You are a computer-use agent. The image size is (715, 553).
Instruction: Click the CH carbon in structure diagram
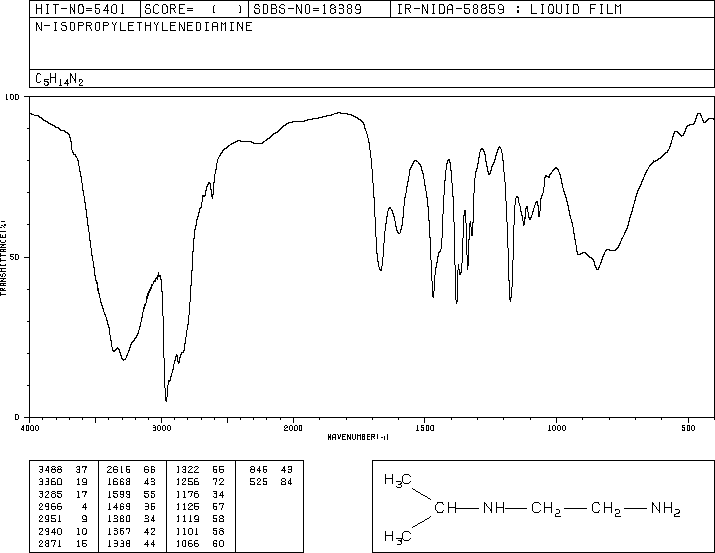pos(445,508)
